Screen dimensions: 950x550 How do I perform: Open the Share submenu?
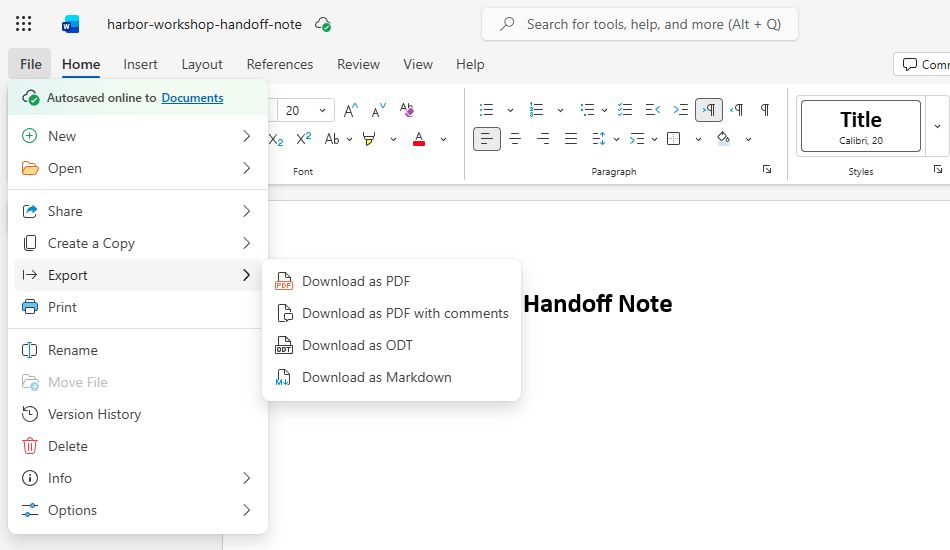click(138, 211)
